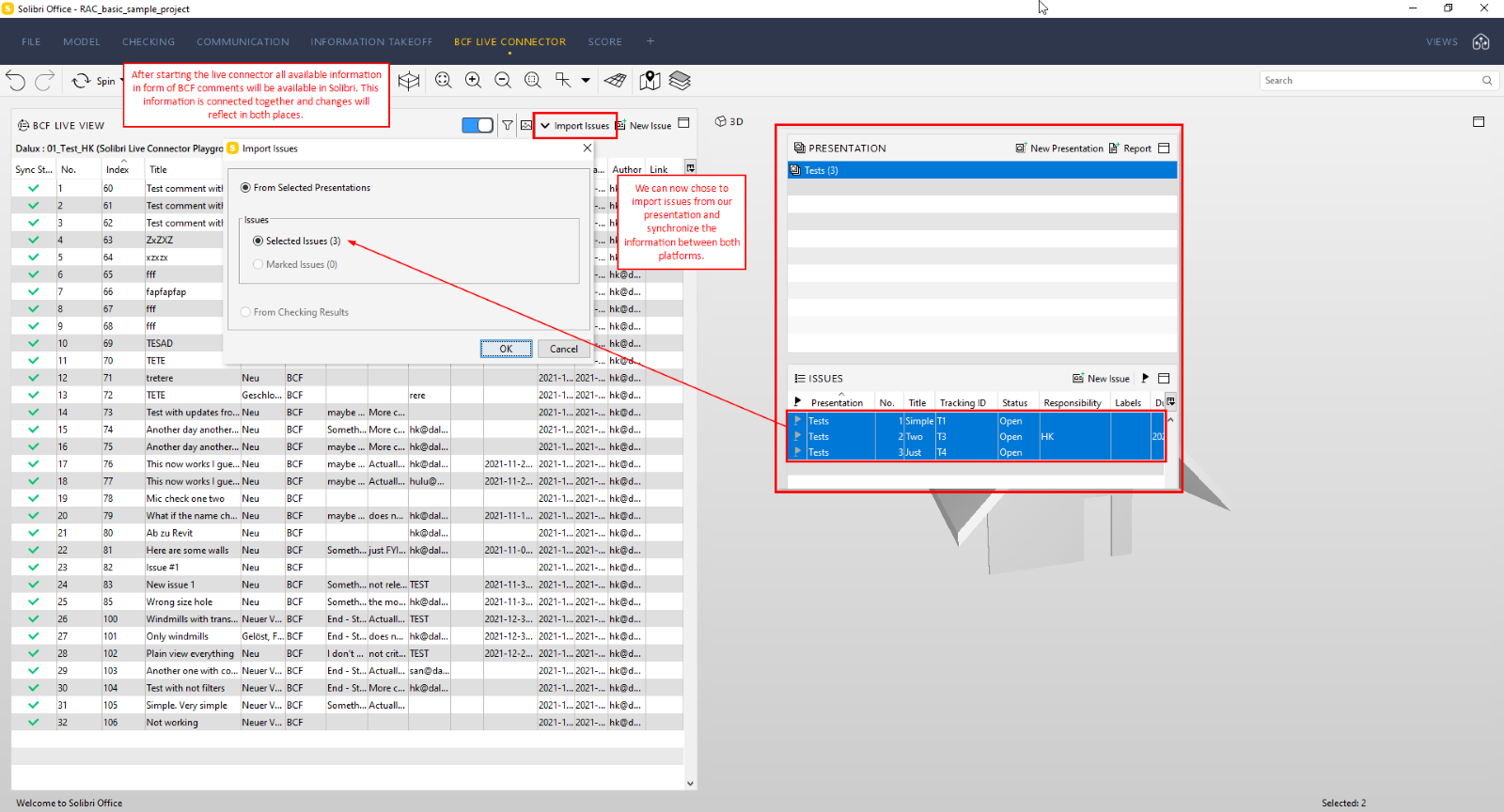Click the filter funnel icon in BCF Live View
The width and height of the screenshot is (1504, 812).
point(508,125)
